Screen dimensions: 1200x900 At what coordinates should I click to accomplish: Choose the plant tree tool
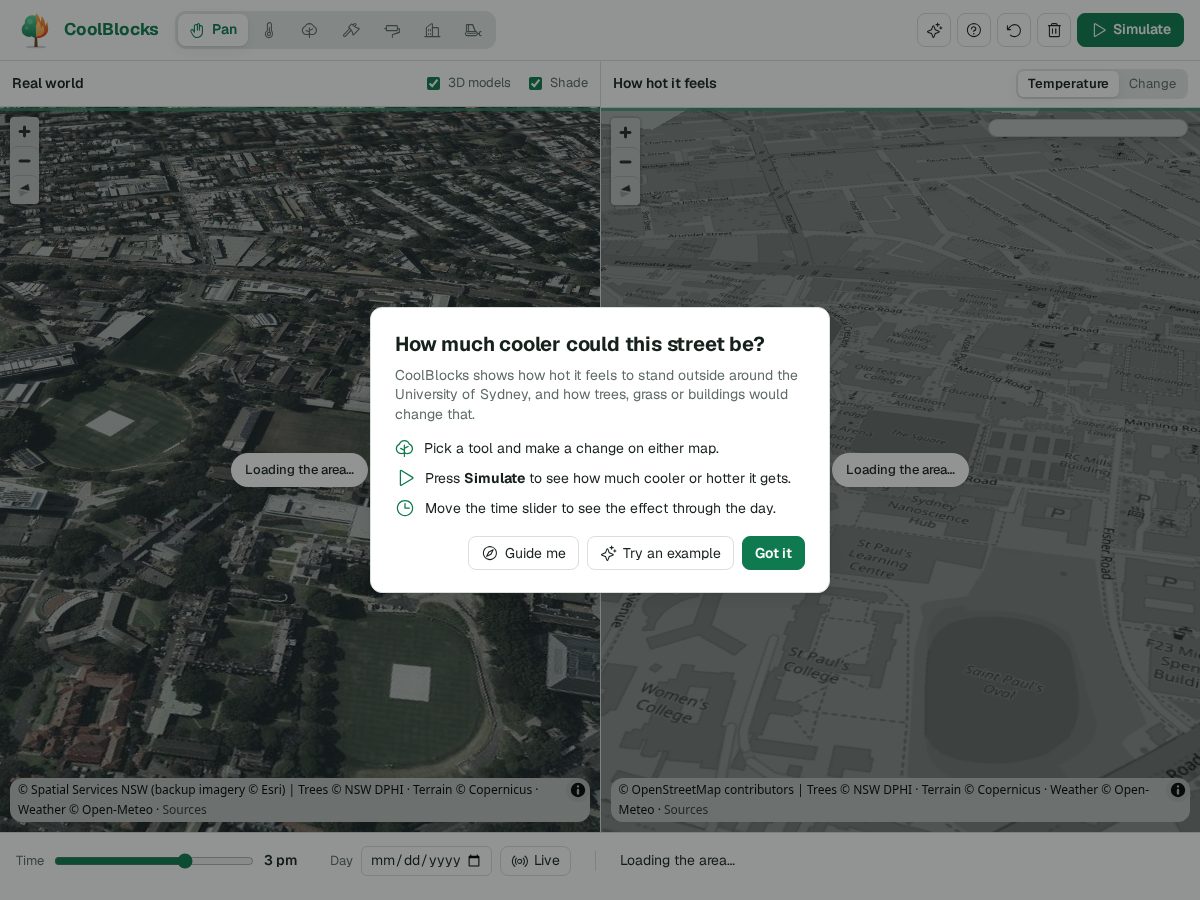coord(310,30)
